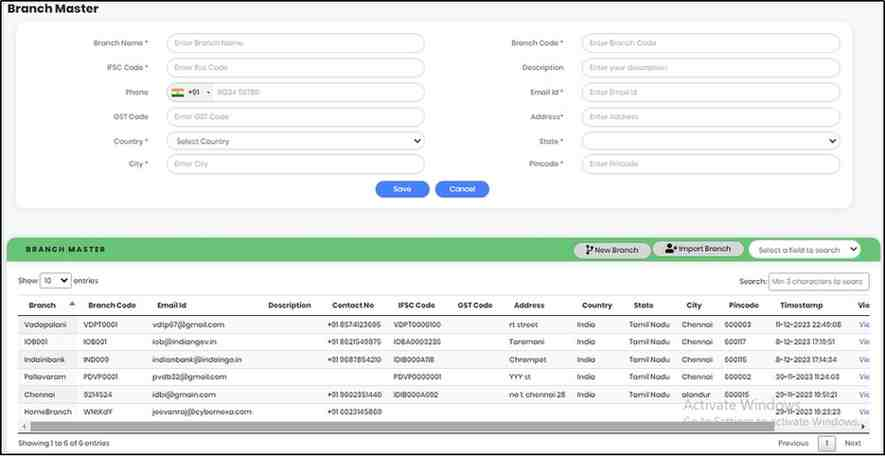
Task: Open View link for Vadapalani row
Action: (864, 325)
